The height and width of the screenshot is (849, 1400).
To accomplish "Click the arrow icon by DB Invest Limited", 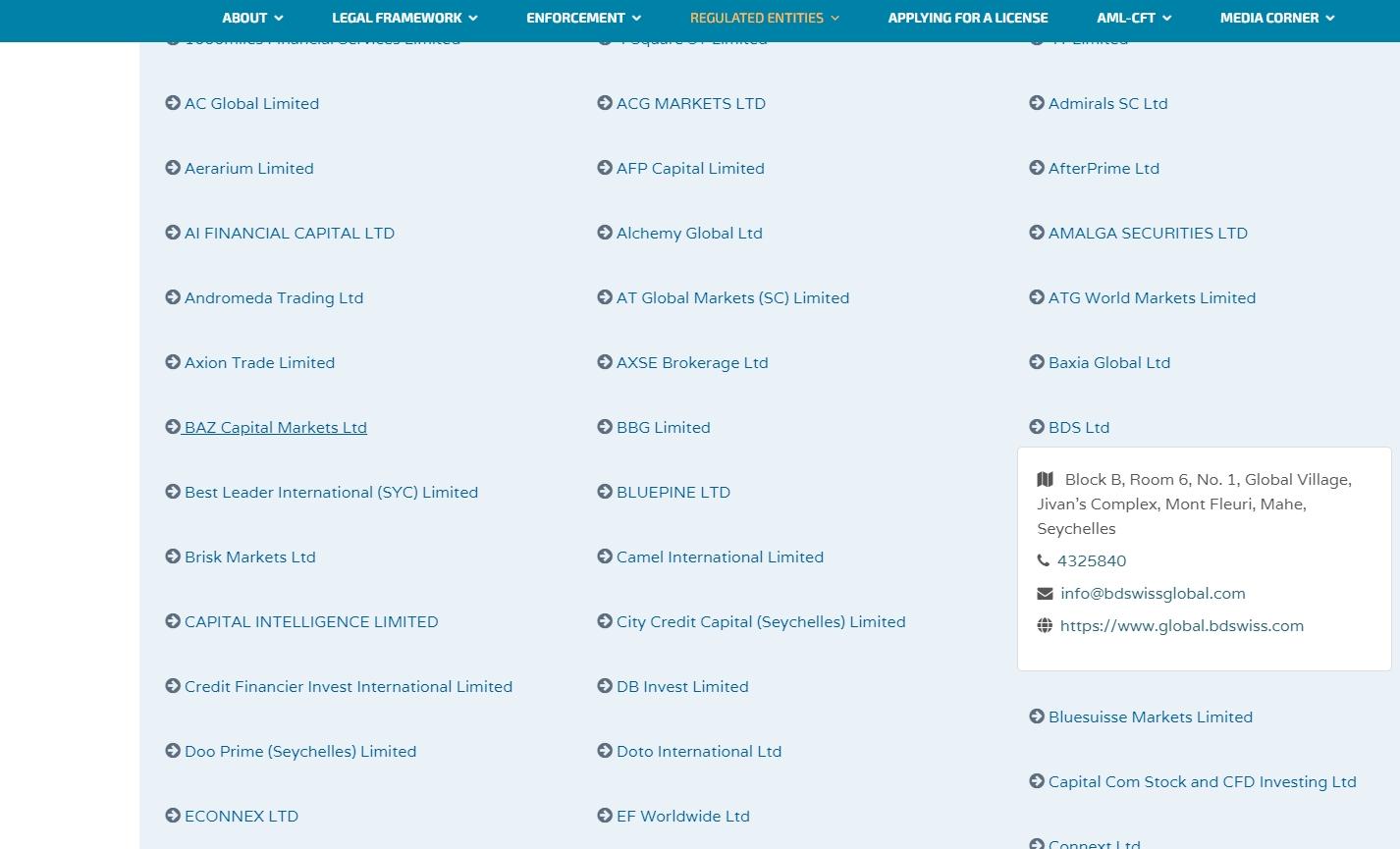I will coord(605,686).
